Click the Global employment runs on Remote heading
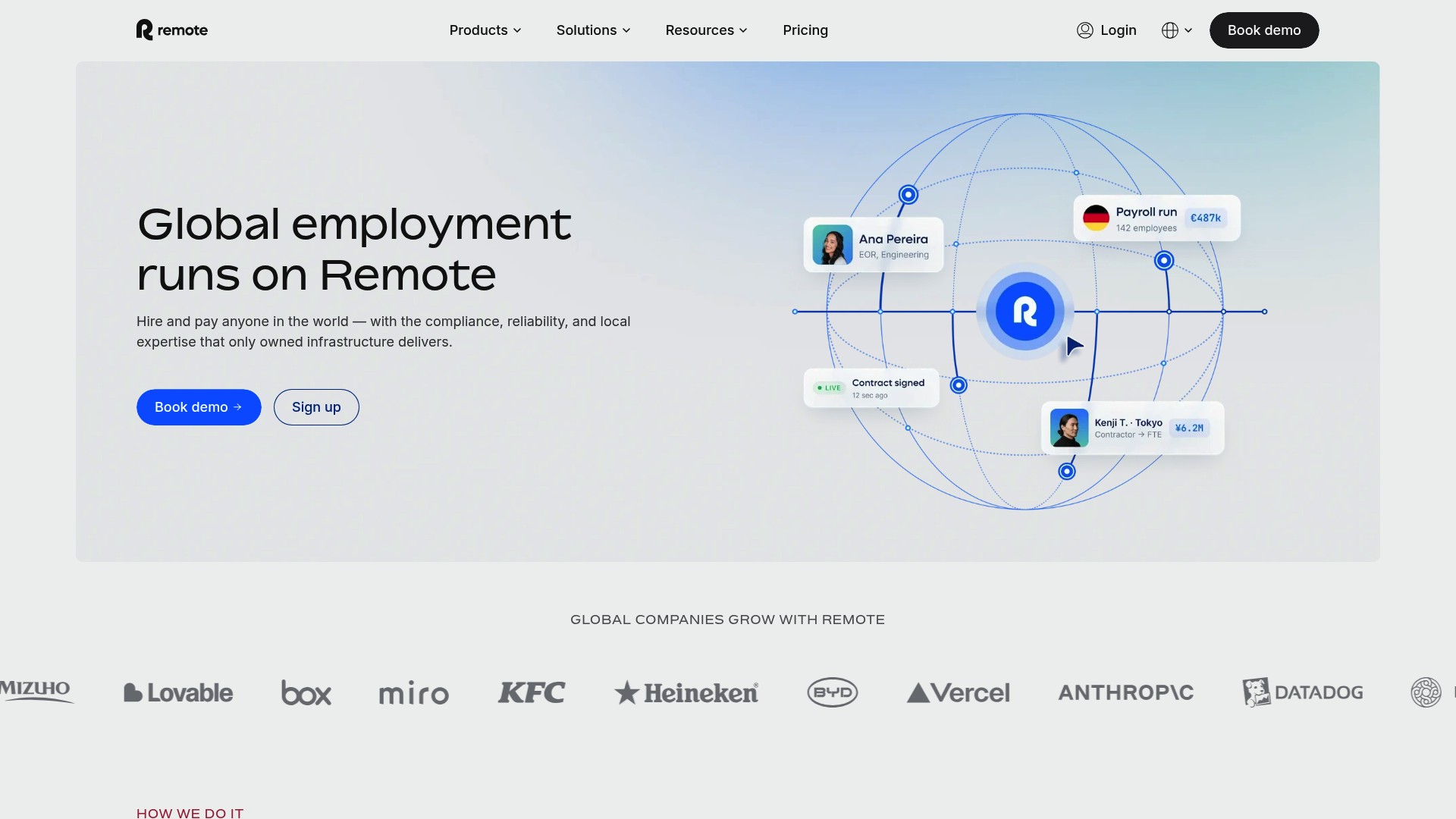Viewport: 1456px width, 819px height. click(354, 249)
